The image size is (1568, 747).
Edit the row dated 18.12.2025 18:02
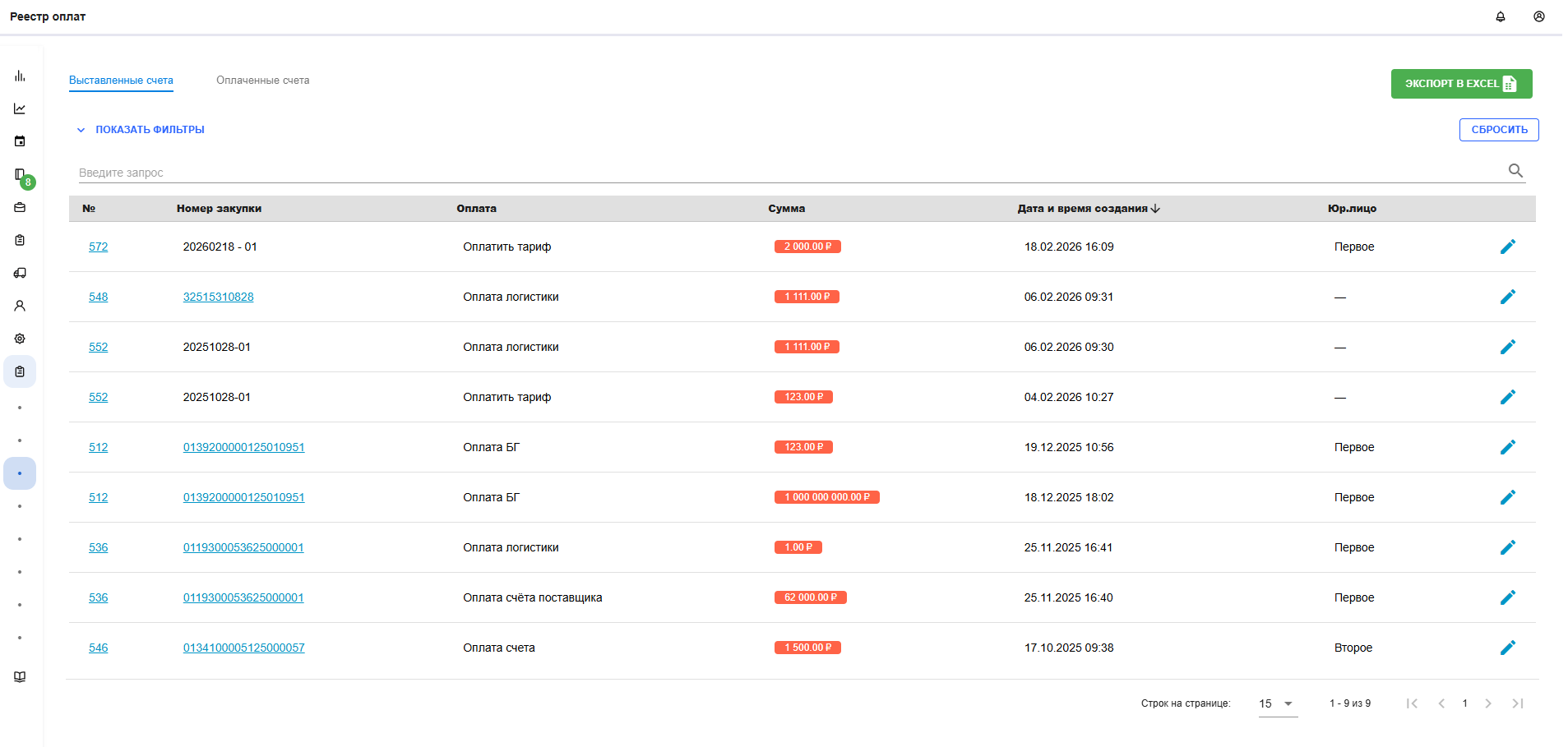(x=1507, y=497)
